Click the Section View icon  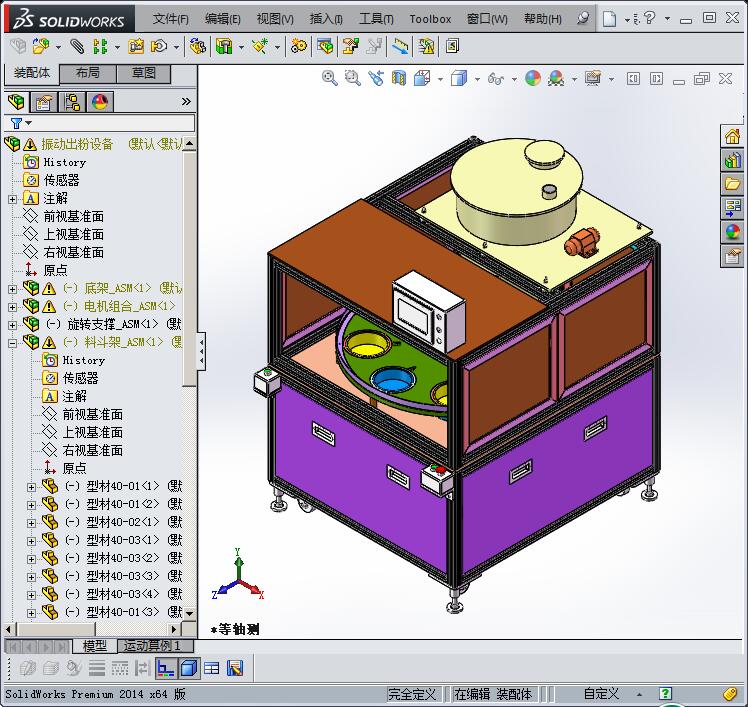click(x=399, y=78)
